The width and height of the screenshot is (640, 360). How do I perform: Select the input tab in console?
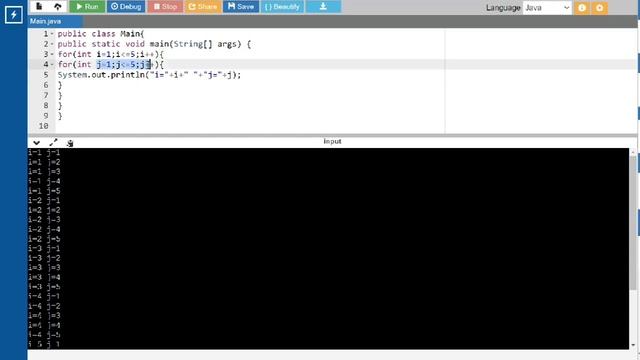tap(332, 141)
